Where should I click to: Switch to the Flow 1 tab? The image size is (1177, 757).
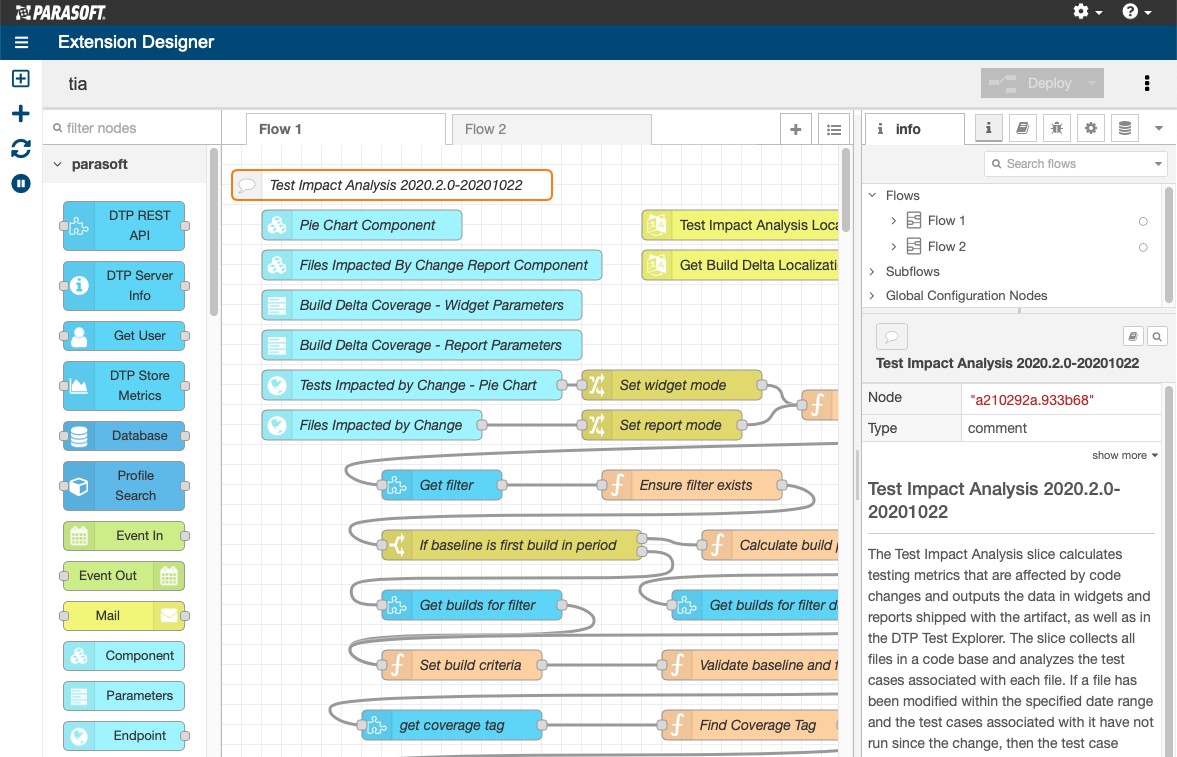click(345, 129)
